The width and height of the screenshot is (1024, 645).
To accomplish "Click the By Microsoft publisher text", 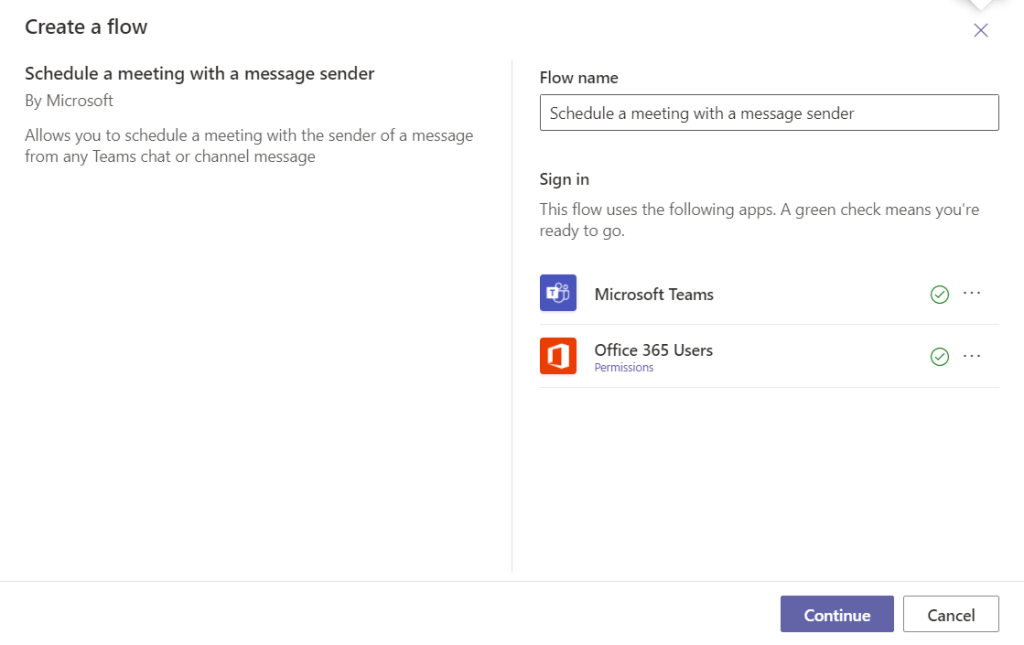I will click(x=69, y=101).
